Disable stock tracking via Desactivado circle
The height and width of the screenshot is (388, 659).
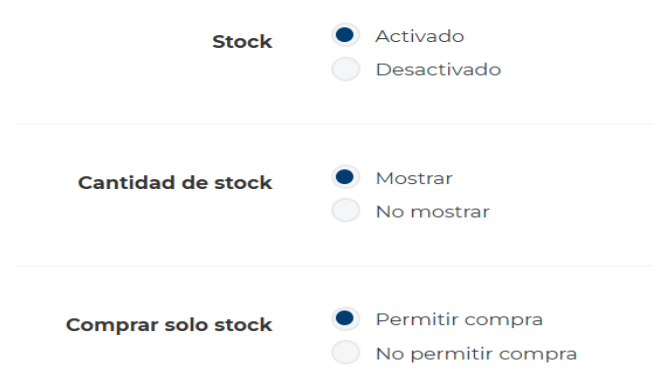[345, 69]
